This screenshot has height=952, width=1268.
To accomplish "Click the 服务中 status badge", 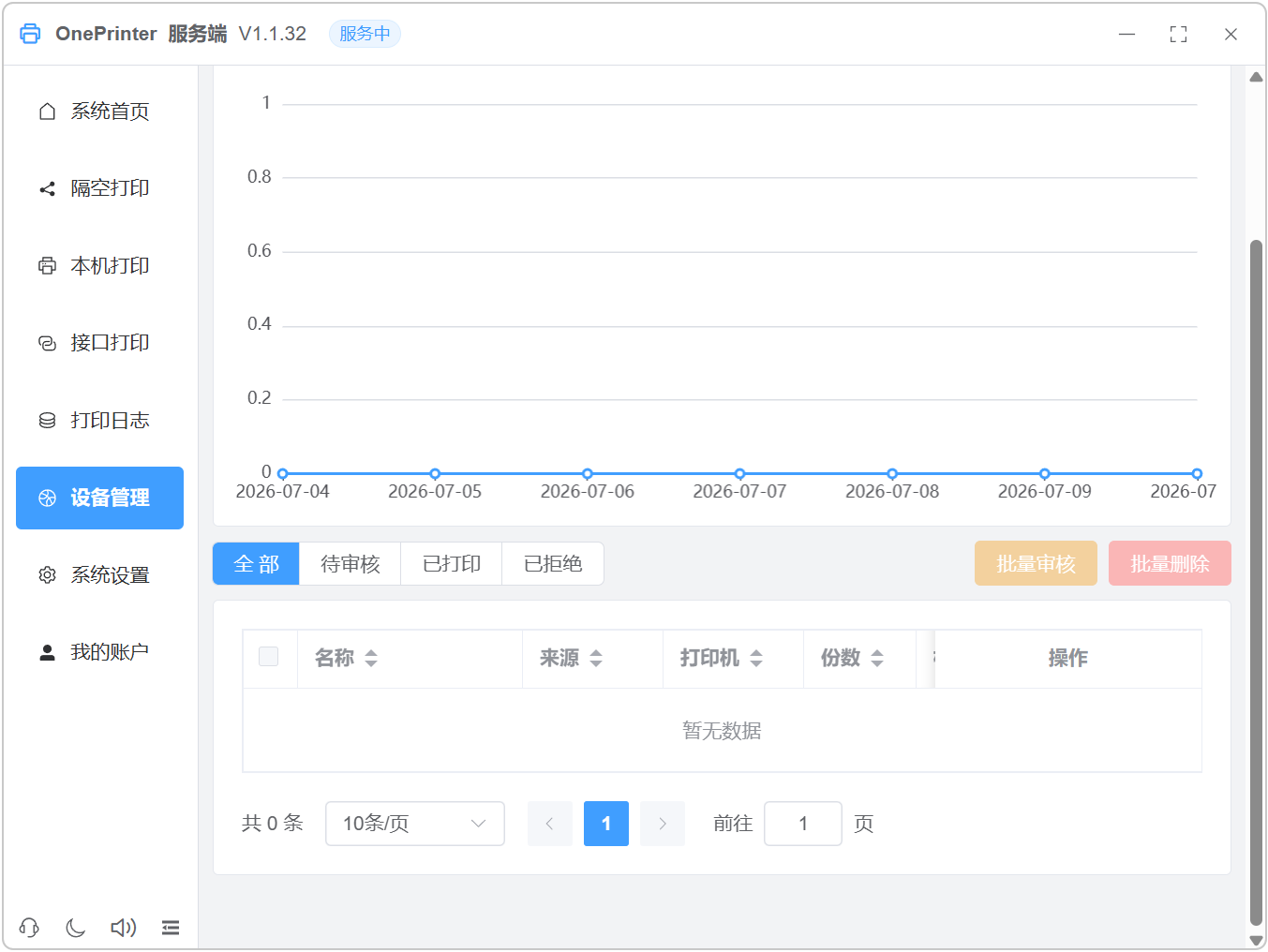I will click(x=365, y=34).
